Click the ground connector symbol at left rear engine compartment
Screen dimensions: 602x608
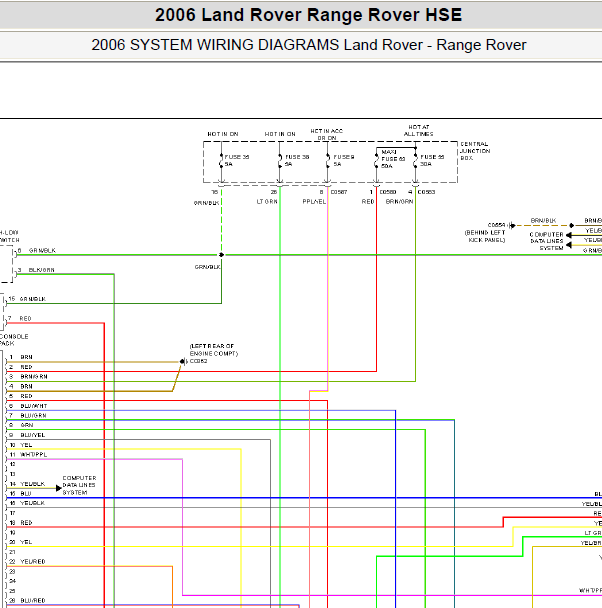[x=183, y=361]
